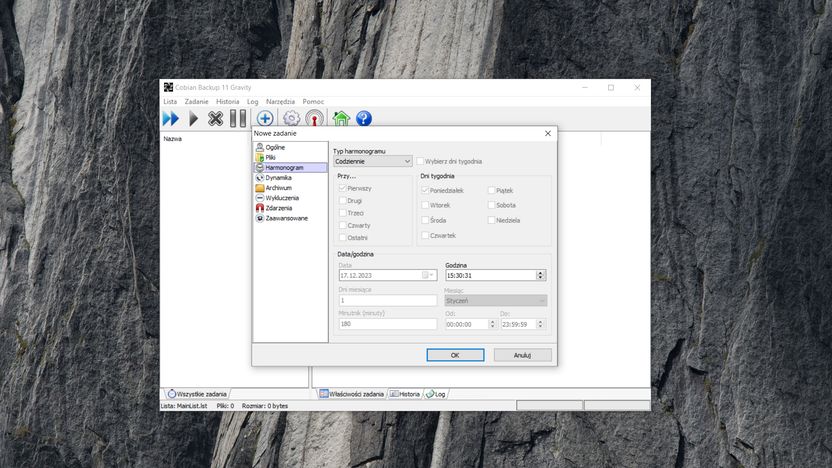Click the Dni miesiąca input field

click(x=388, y=300)
